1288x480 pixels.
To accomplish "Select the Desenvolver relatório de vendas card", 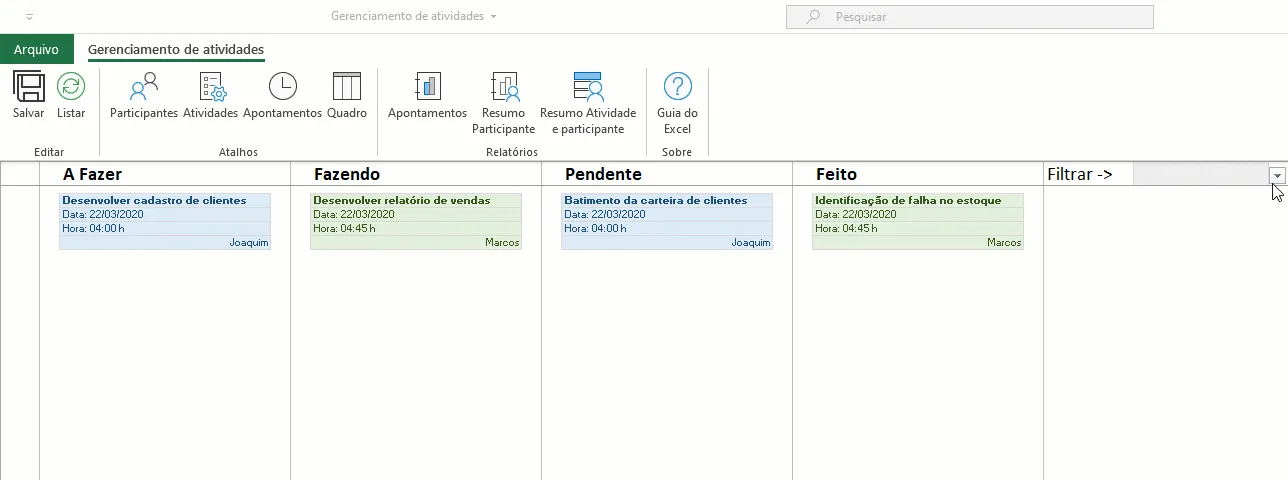I will (x=416, y=221).
